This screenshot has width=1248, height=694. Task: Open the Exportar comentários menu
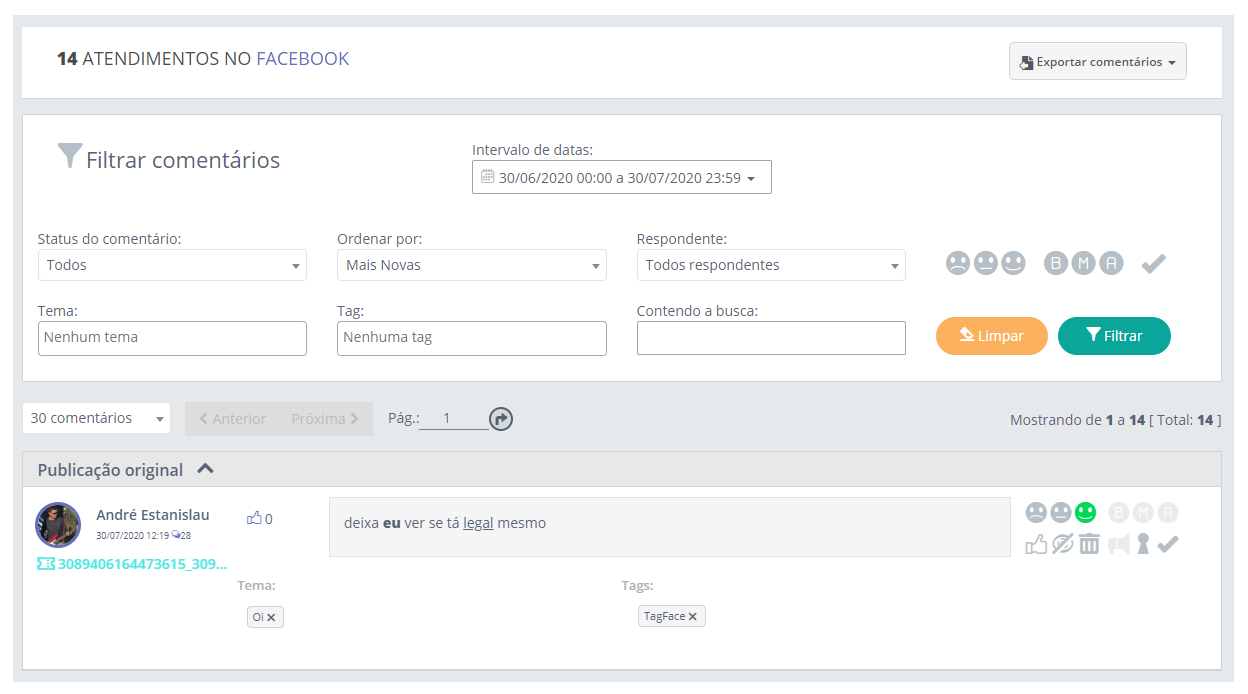pos(1097,62)
